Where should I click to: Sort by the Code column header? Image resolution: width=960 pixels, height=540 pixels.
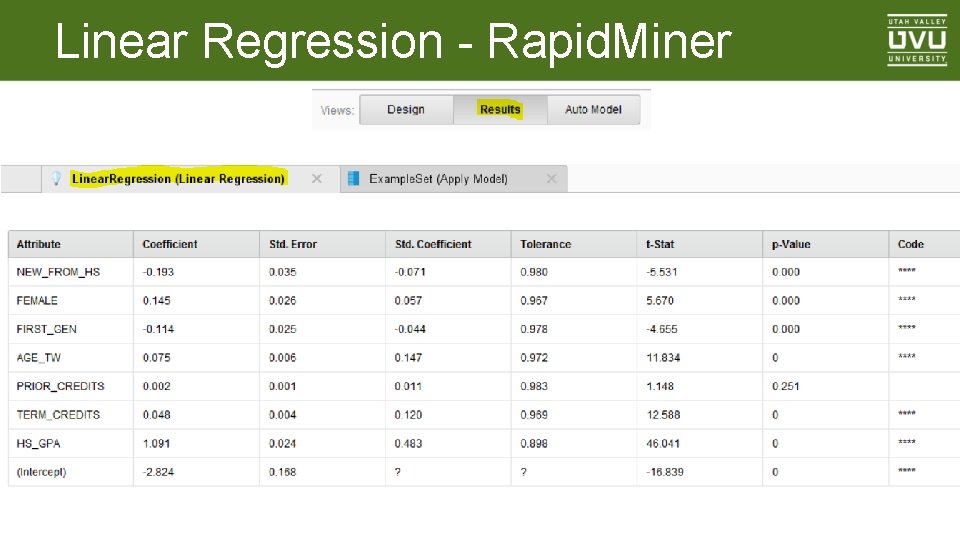pyautogui.click(x=924, y=244)
